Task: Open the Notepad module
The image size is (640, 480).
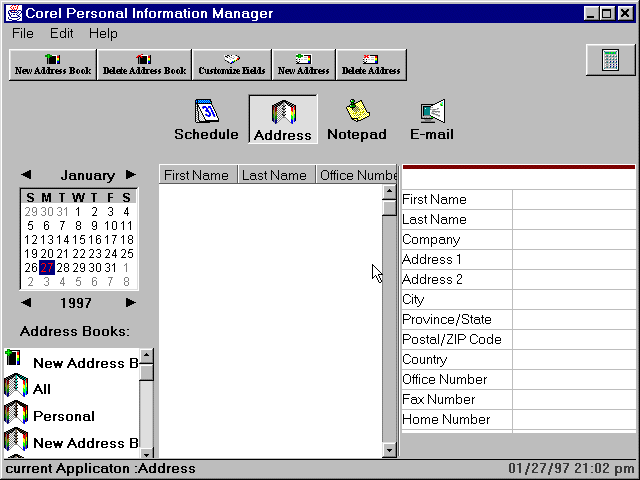Action: [357, 120]
